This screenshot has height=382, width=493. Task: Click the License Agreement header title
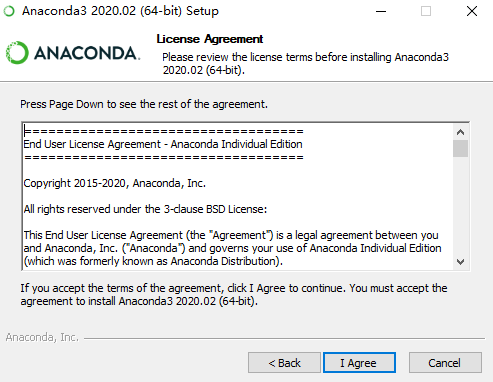tap(210, 39)
